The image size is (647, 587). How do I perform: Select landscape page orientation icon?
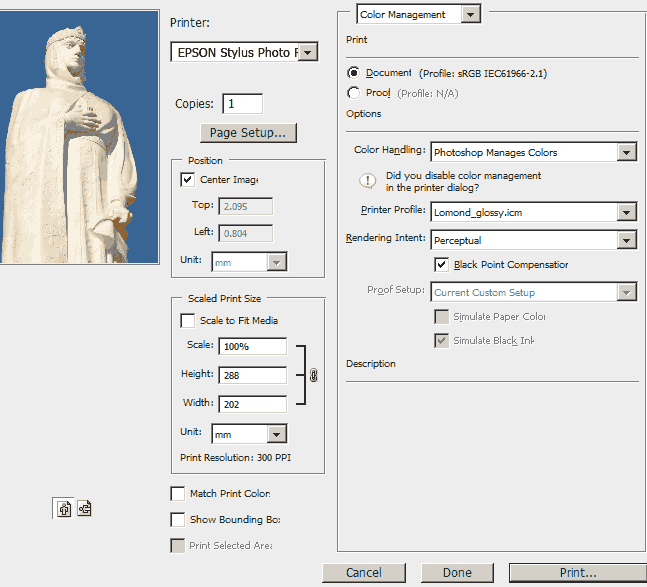pyautogui.click(x=84, y=508)
